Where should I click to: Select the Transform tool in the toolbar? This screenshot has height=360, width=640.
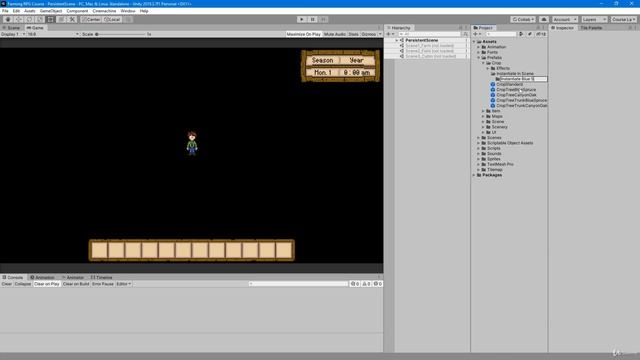[61, 19]
